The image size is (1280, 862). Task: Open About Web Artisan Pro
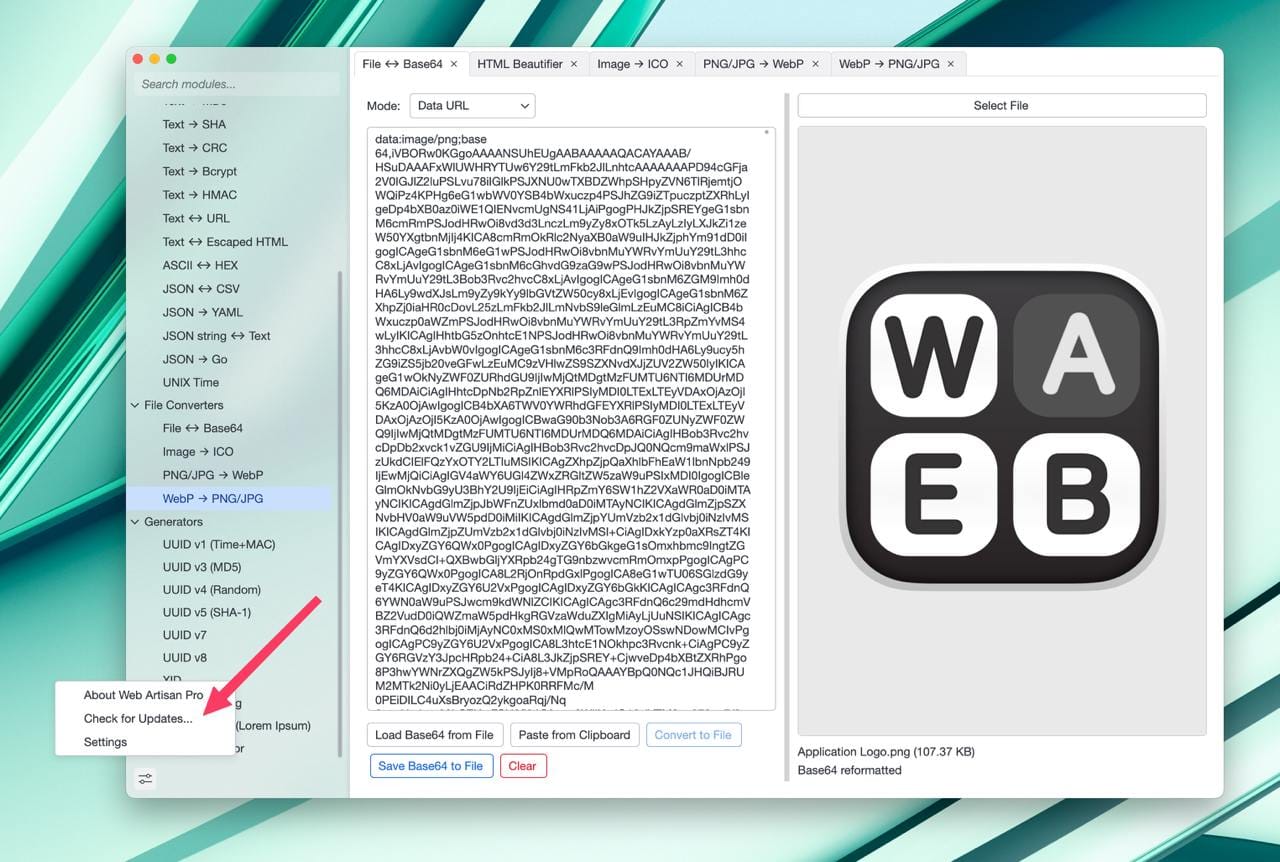click(143, 695)
